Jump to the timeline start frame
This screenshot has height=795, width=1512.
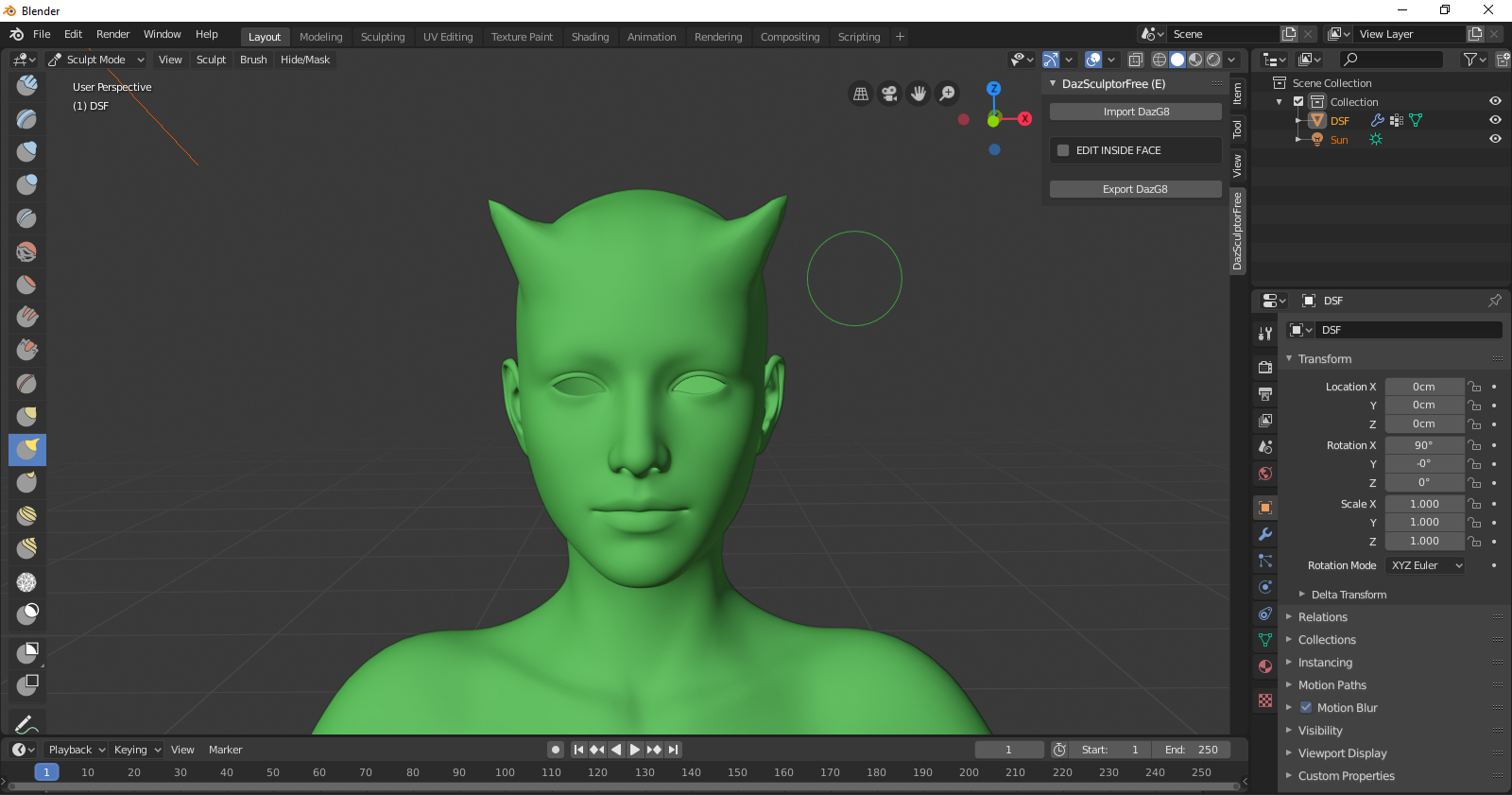578,750
